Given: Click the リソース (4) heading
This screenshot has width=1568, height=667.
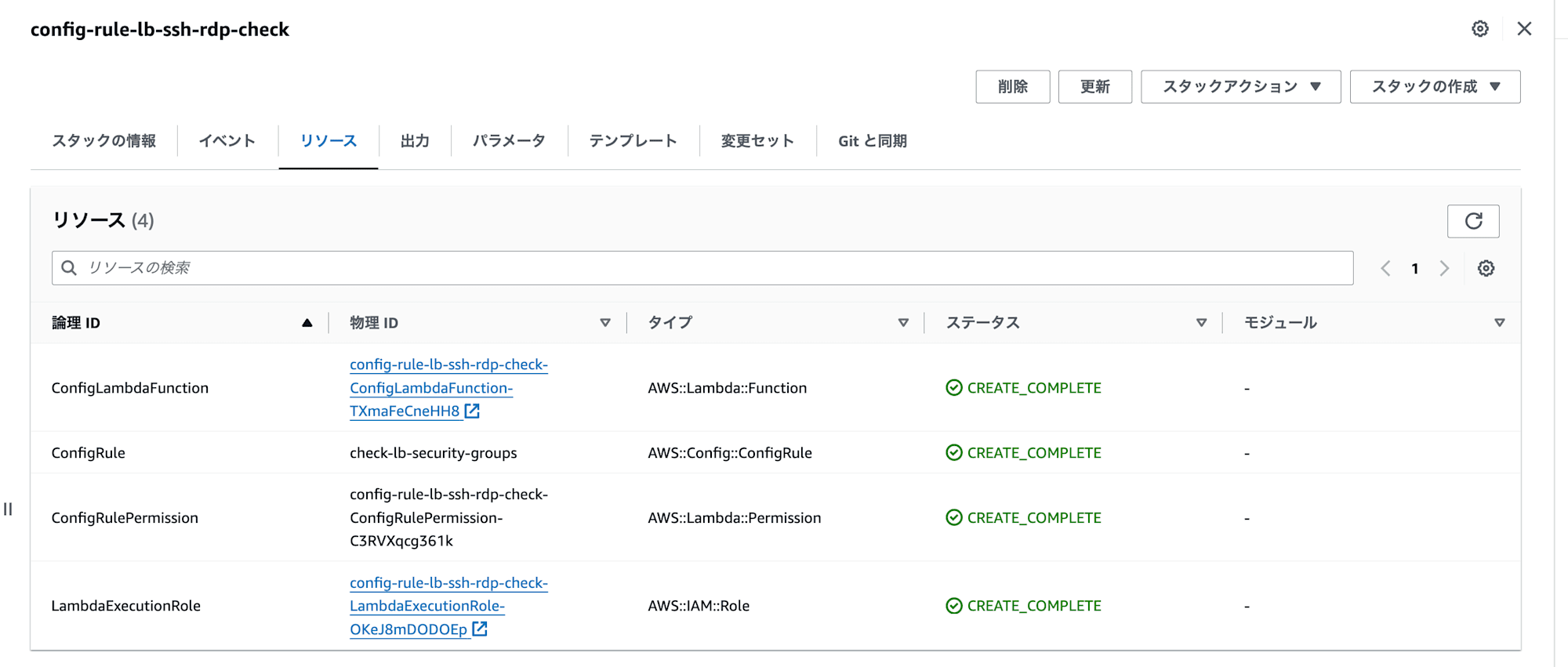Looking at the screenshot, I should (103, 220).
